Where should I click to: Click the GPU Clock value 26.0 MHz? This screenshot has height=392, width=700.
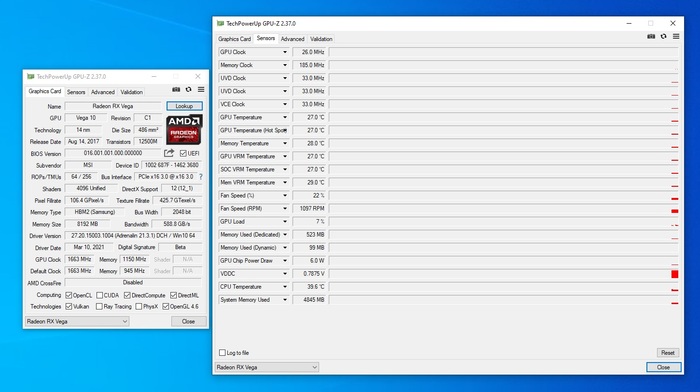pyautogui.click(x=309, y=52)
